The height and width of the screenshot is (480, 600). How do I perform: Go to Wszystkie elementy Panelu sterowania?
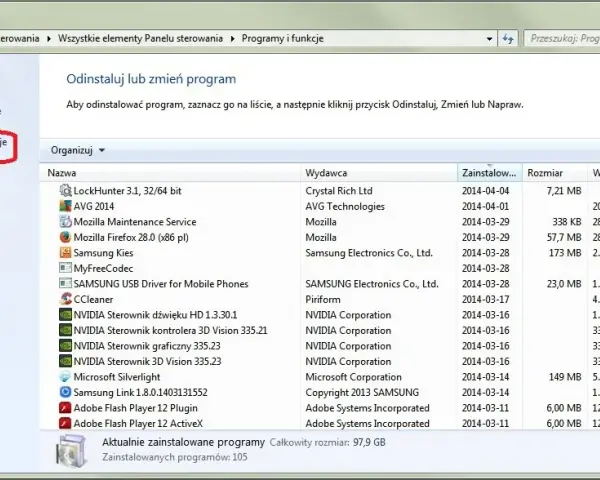pos(140,38)
